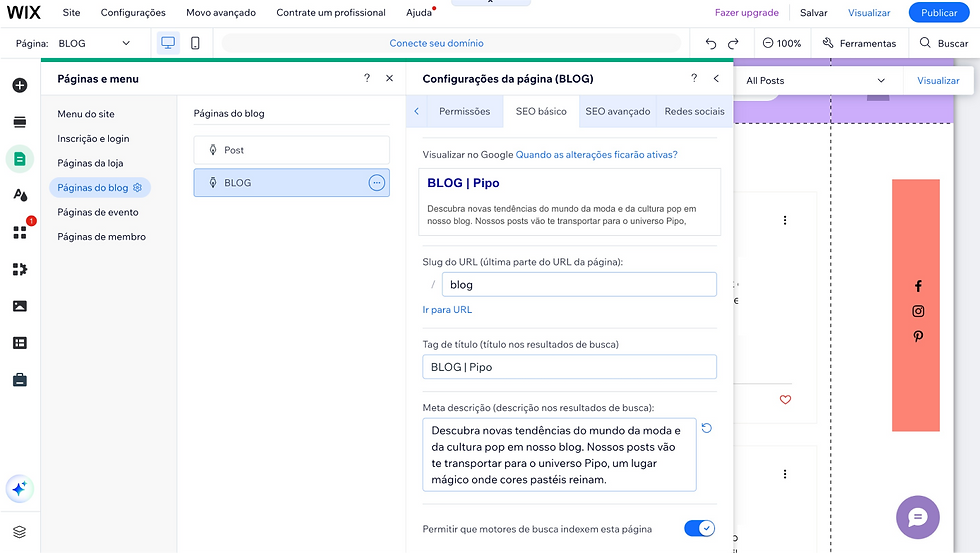Open the Página BLOG dropdown

(94, 43)
